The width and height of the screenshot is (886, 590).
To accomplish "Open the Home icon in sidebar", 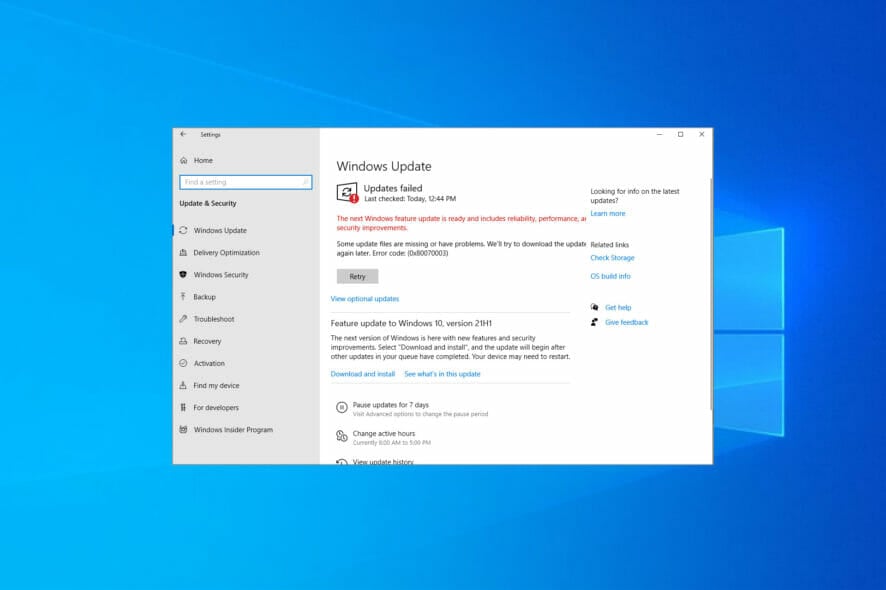I will tap(184, 160).
